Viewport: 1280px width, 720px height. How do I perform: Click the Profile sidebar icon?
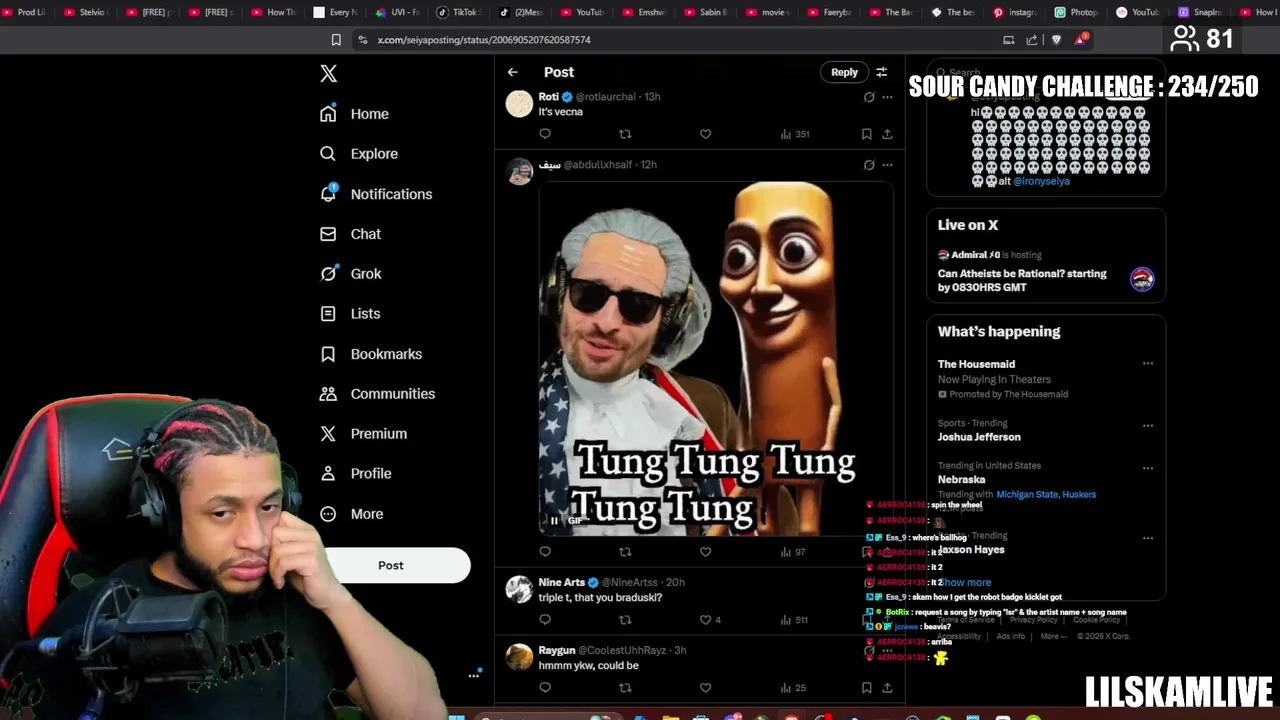[328, 474]
